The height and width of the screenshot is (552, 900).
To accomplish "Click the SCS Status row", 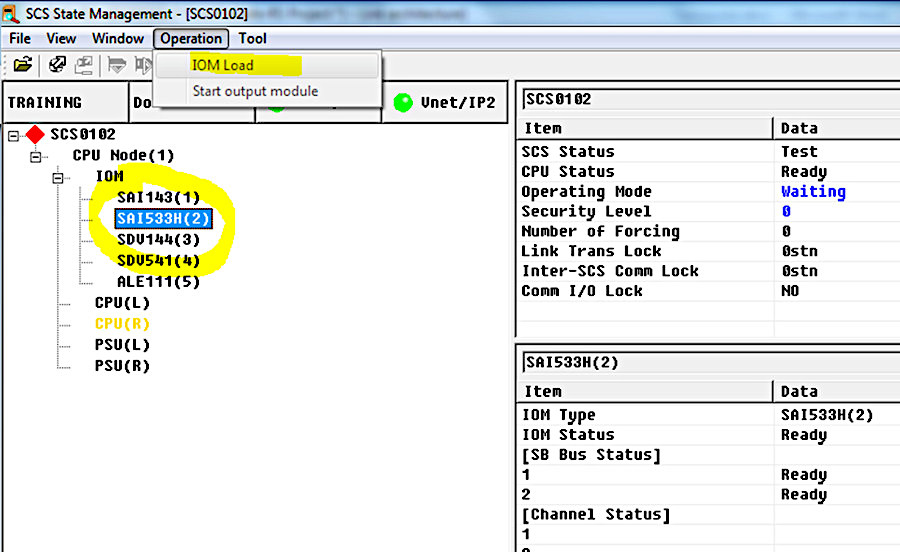I will point(709,152).
